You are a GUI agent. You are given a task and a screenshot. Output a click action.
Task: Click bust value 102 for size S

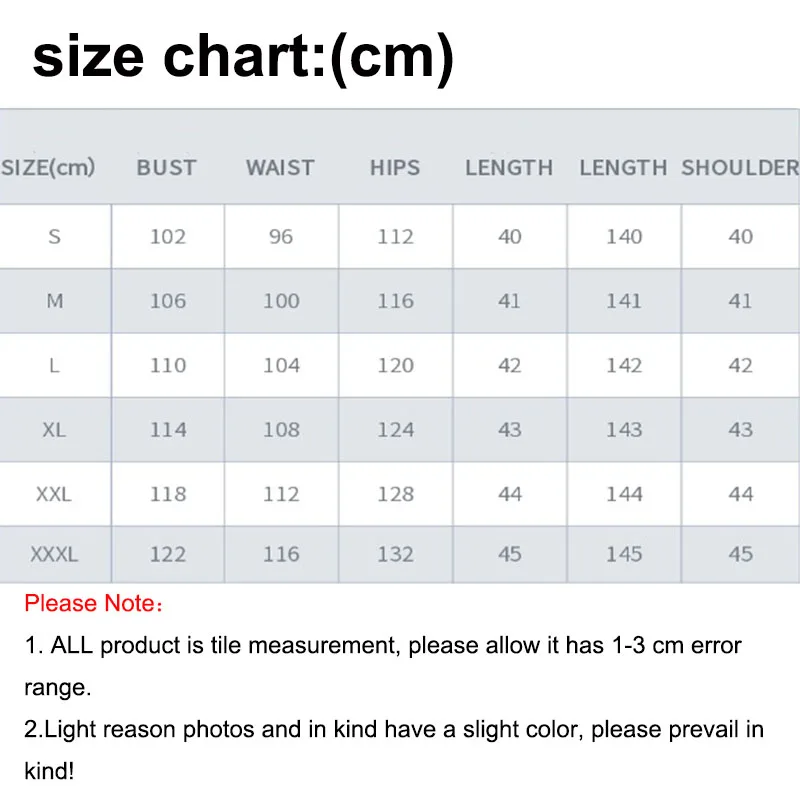pos(167,237)
